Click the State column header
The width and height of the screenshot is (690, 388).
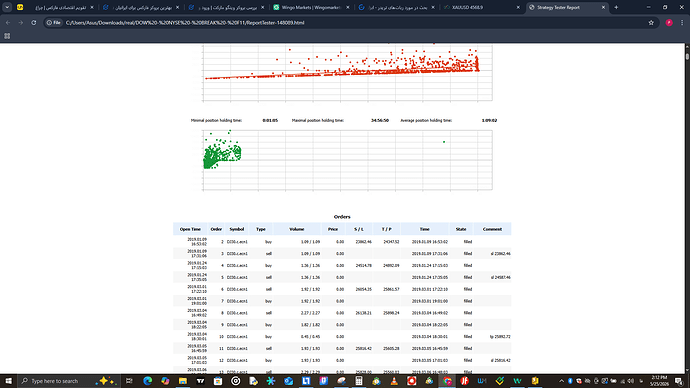click(461, 229)
